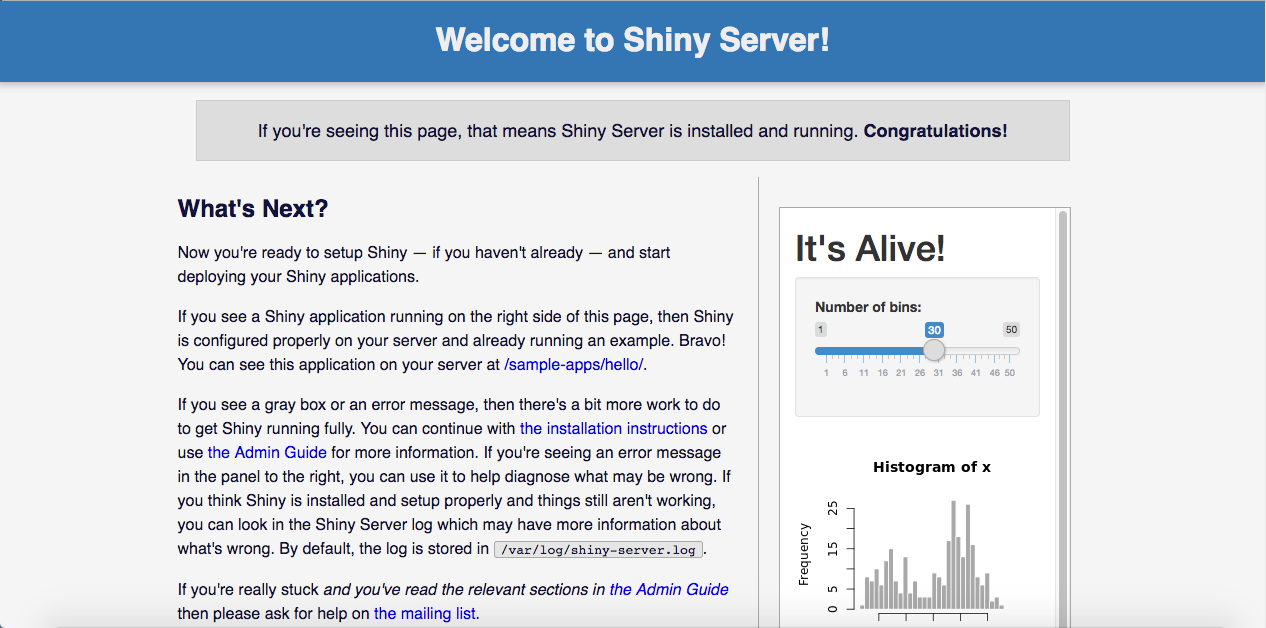This screenshot has height=628, width=1266.
Task: Open the italic Admin Guide link
Action: click(x=669, y=589)
